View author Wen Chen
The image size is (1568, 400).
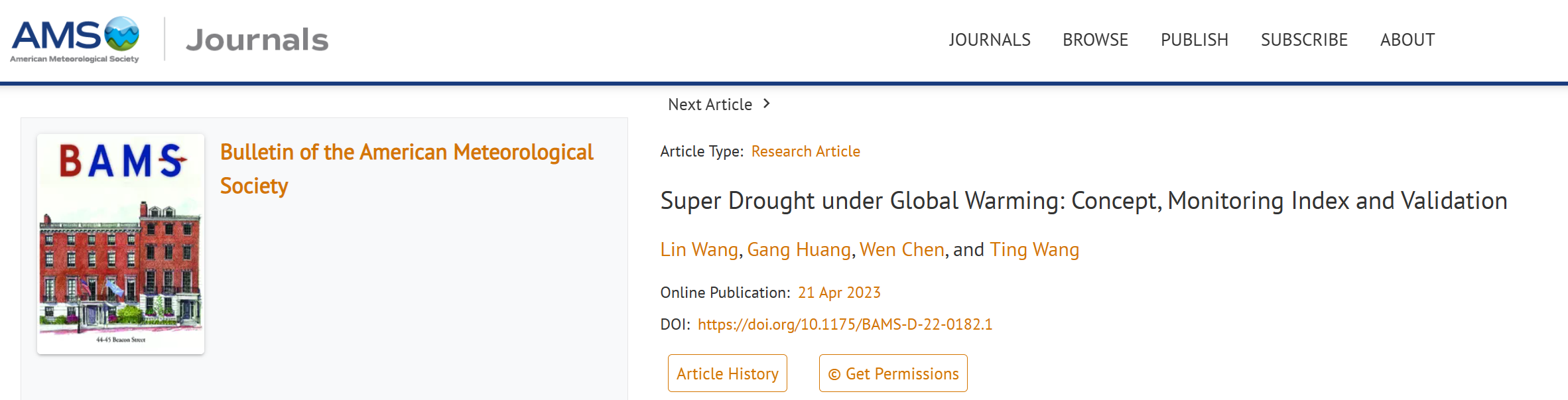click(x=902, y=249)
